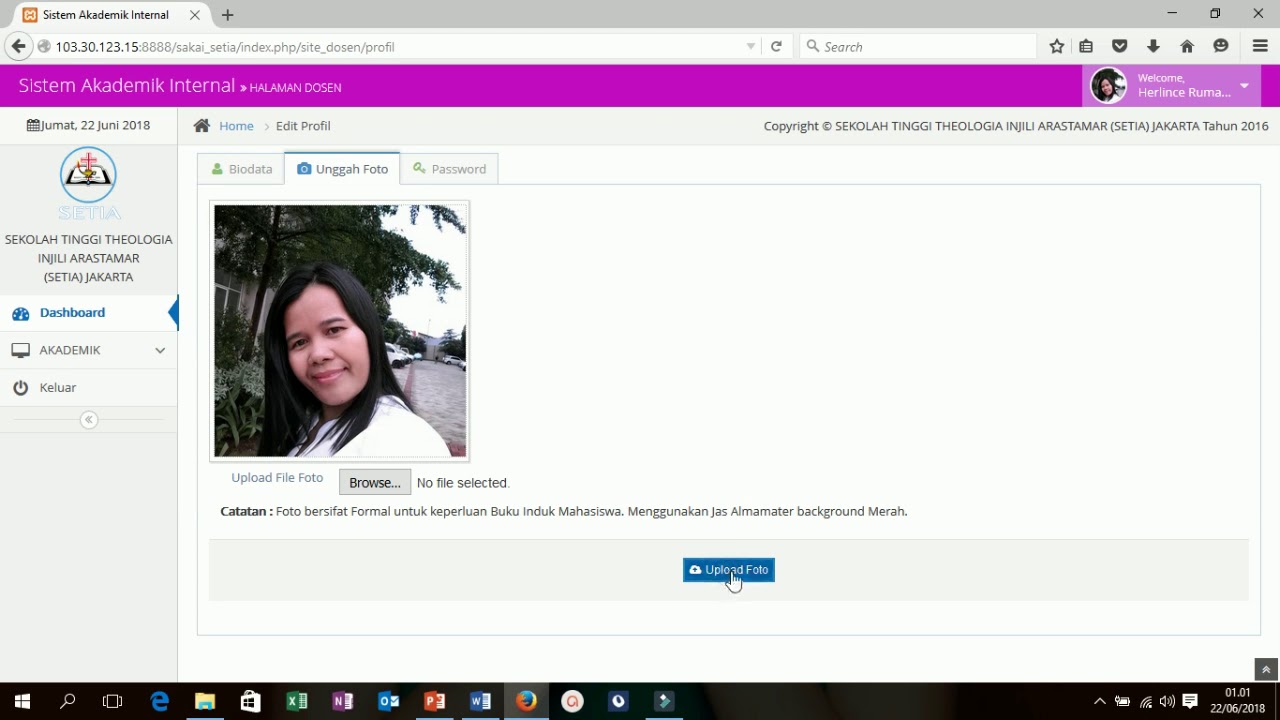This screenshot has height=720, width=1280.
Task: Open the Windows Start menu
Action: pyautogui.click(x=22, y=701)
